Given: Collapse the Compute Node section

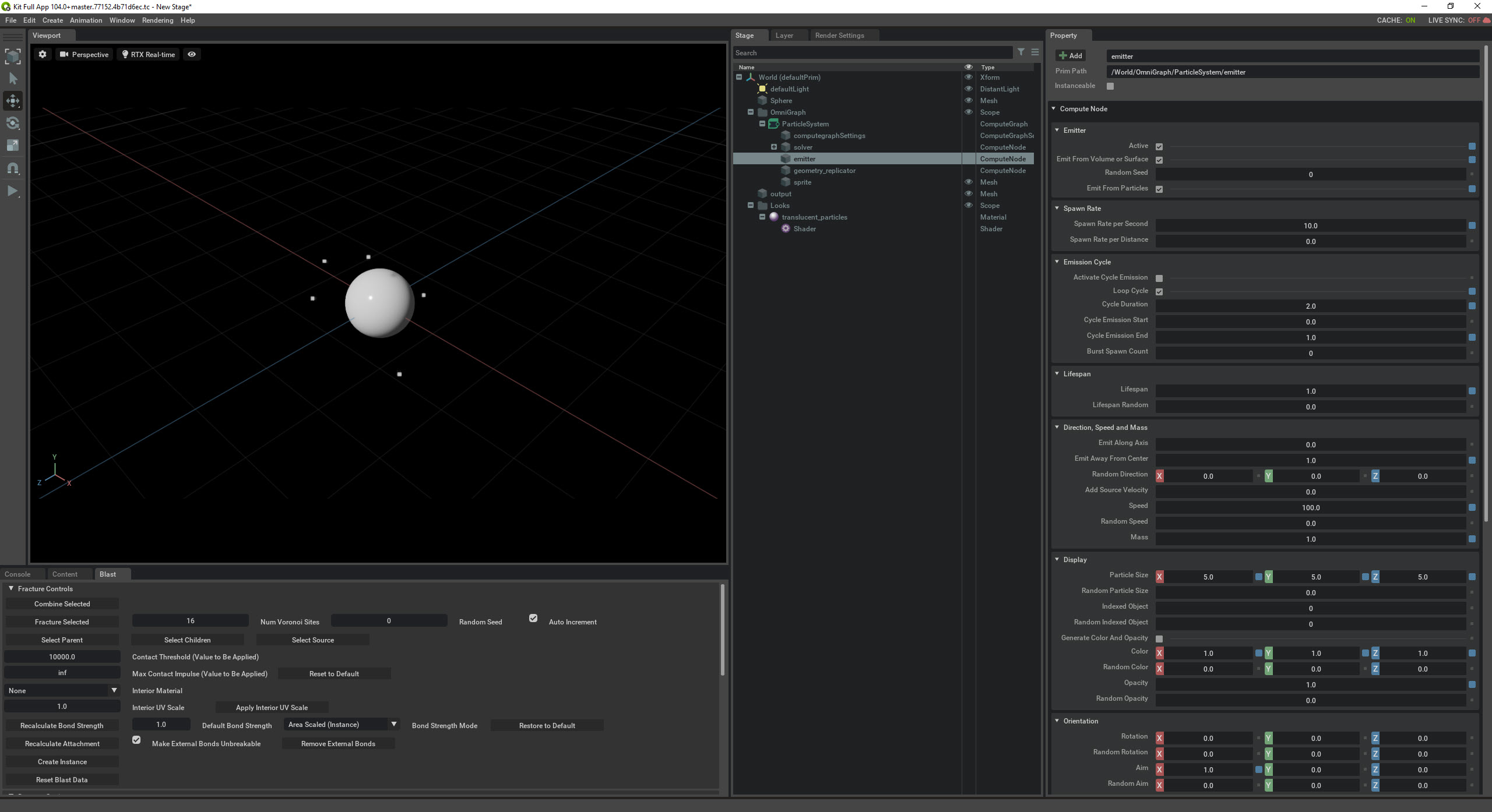Looking at the screenshot, I should pos(1054,108).
